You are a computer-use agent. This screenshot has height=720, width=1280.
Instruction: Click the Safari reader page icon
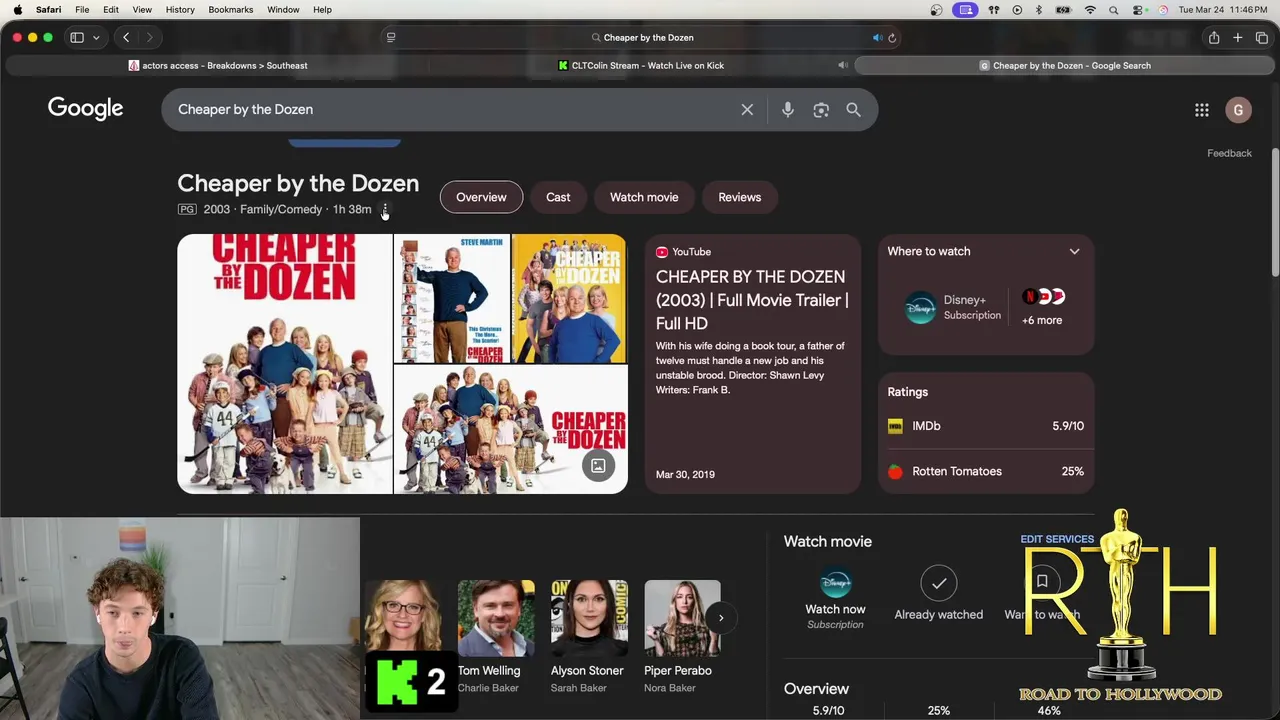click(x=391, y=38)
